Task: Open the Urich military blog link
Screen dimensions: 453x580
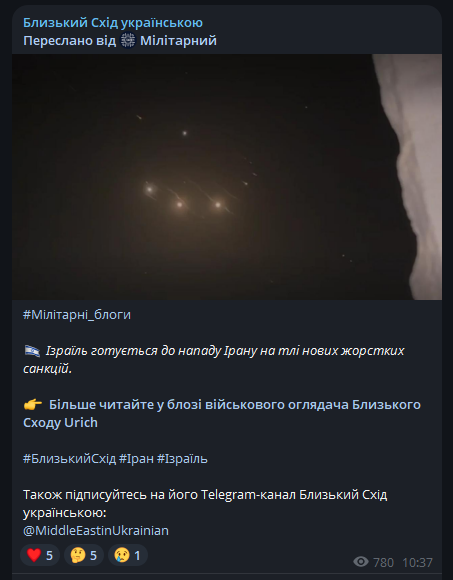Action: 222,414
